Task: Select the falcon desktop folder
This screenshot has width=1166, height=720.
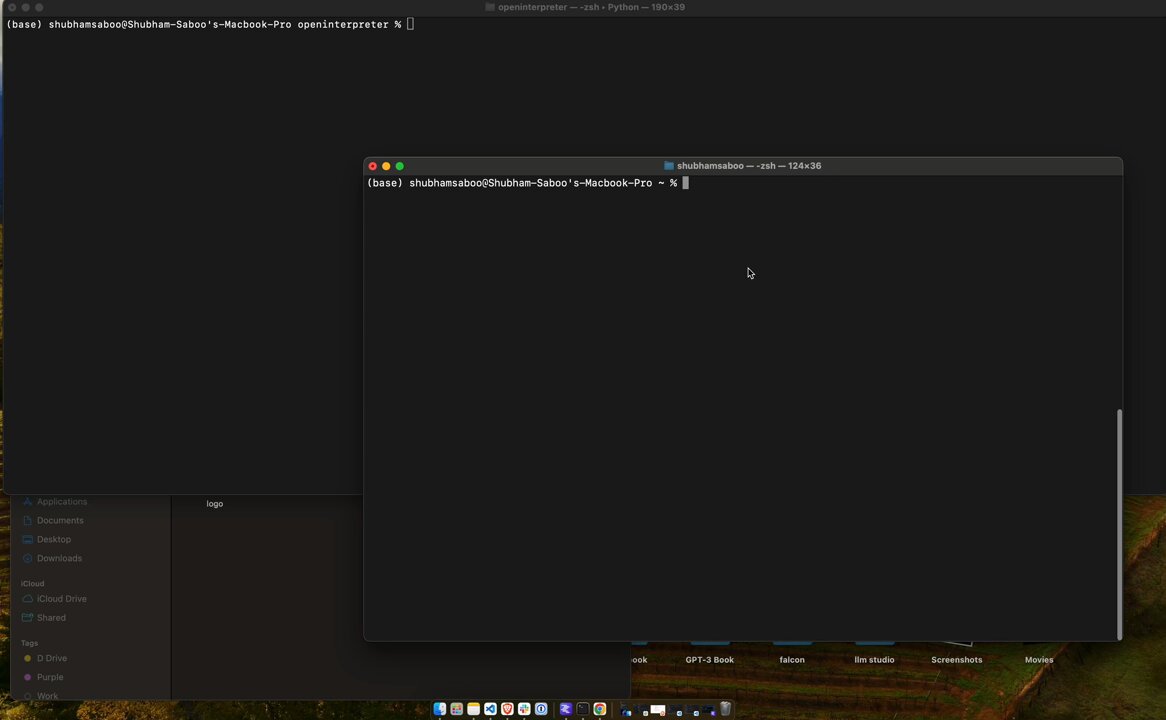Action: point(792,660)
